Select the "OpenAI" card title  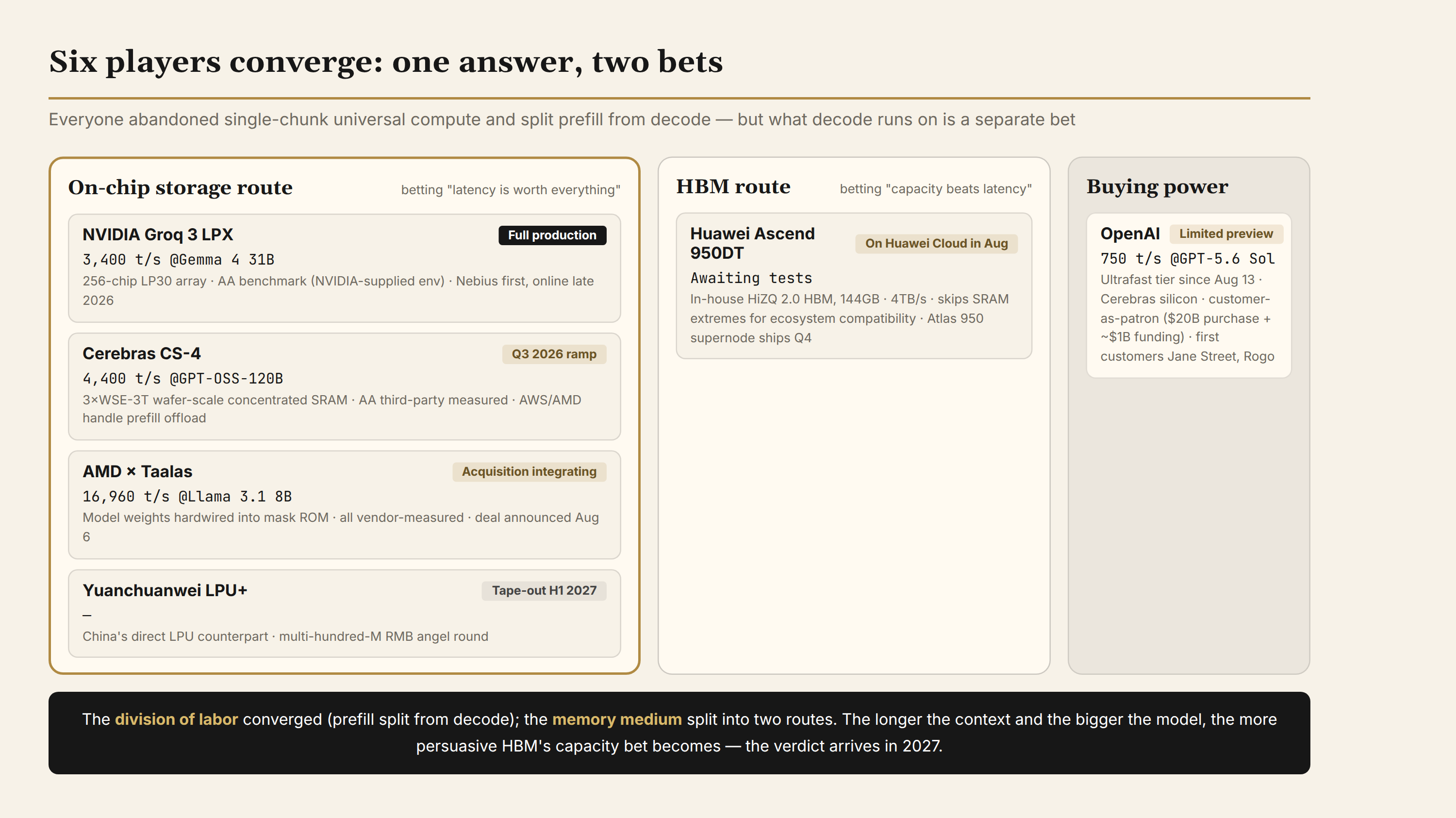[x=1130, y=234]
